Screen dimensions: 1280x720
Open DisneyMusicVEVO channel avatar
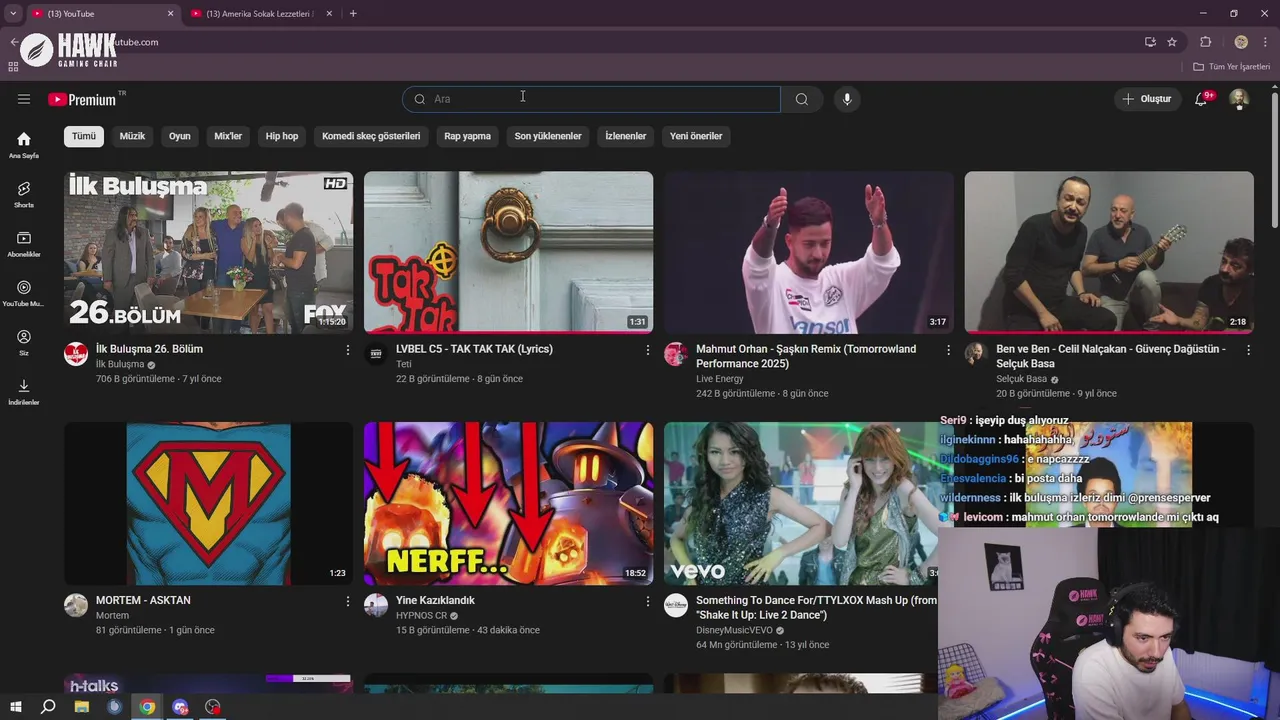(x=676, y=605)
